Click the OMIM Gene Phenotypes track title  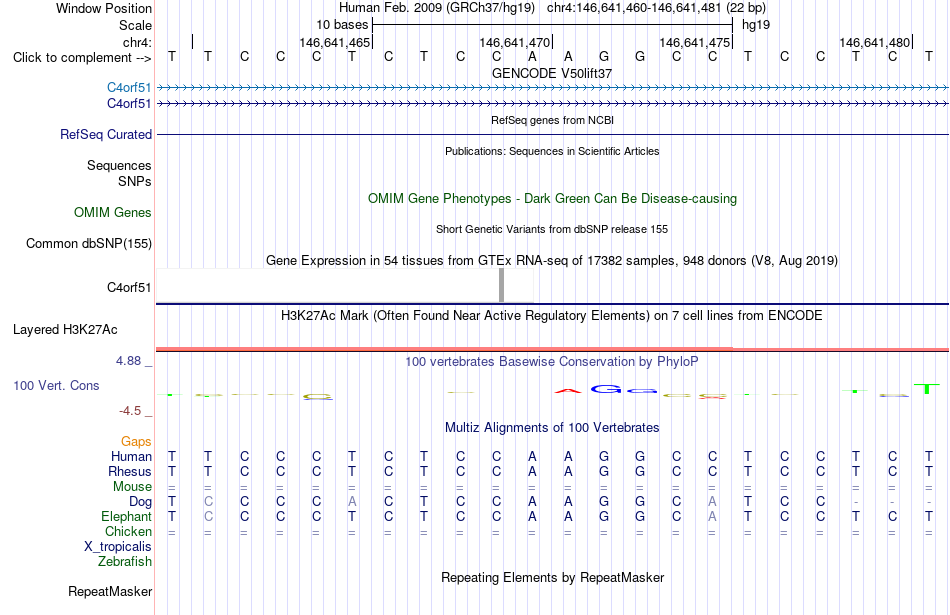point(552,199)
